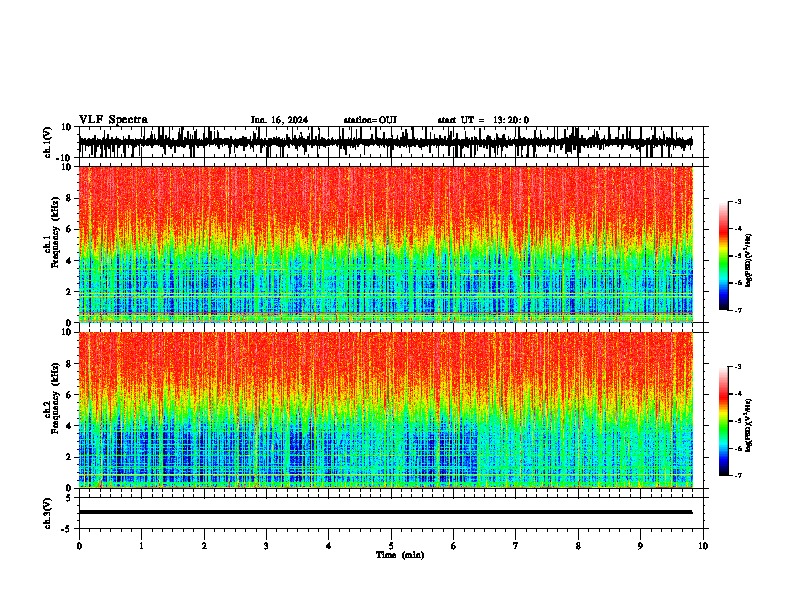
Task: Click the ch.1 "Frequency (kHz)" axis label
Action: point(55,233)
